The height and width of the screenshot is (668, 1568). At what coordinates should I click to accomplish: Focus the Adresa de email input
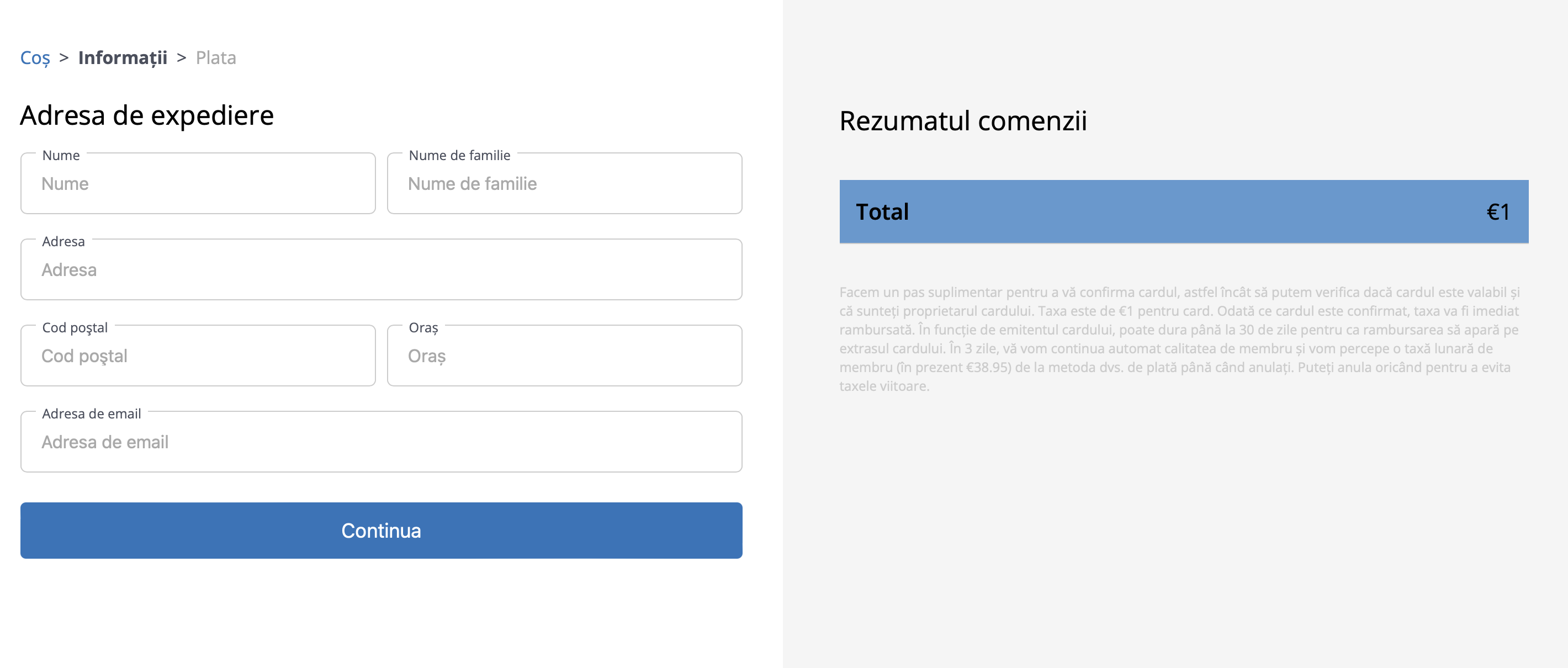pos(381,442)
